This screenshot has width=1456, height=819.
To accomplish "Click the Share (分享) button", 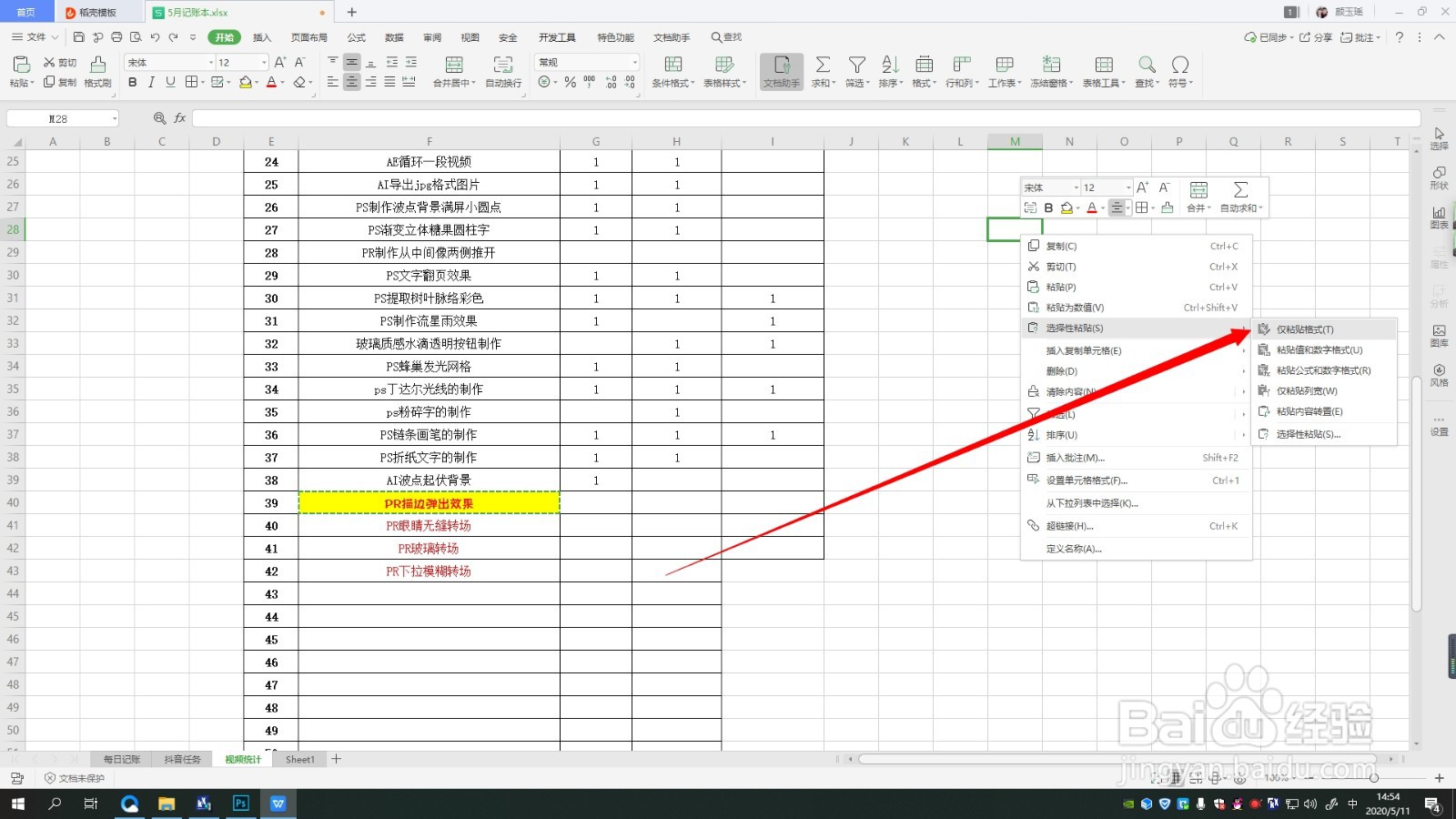I will click(x=1316, y=37).
